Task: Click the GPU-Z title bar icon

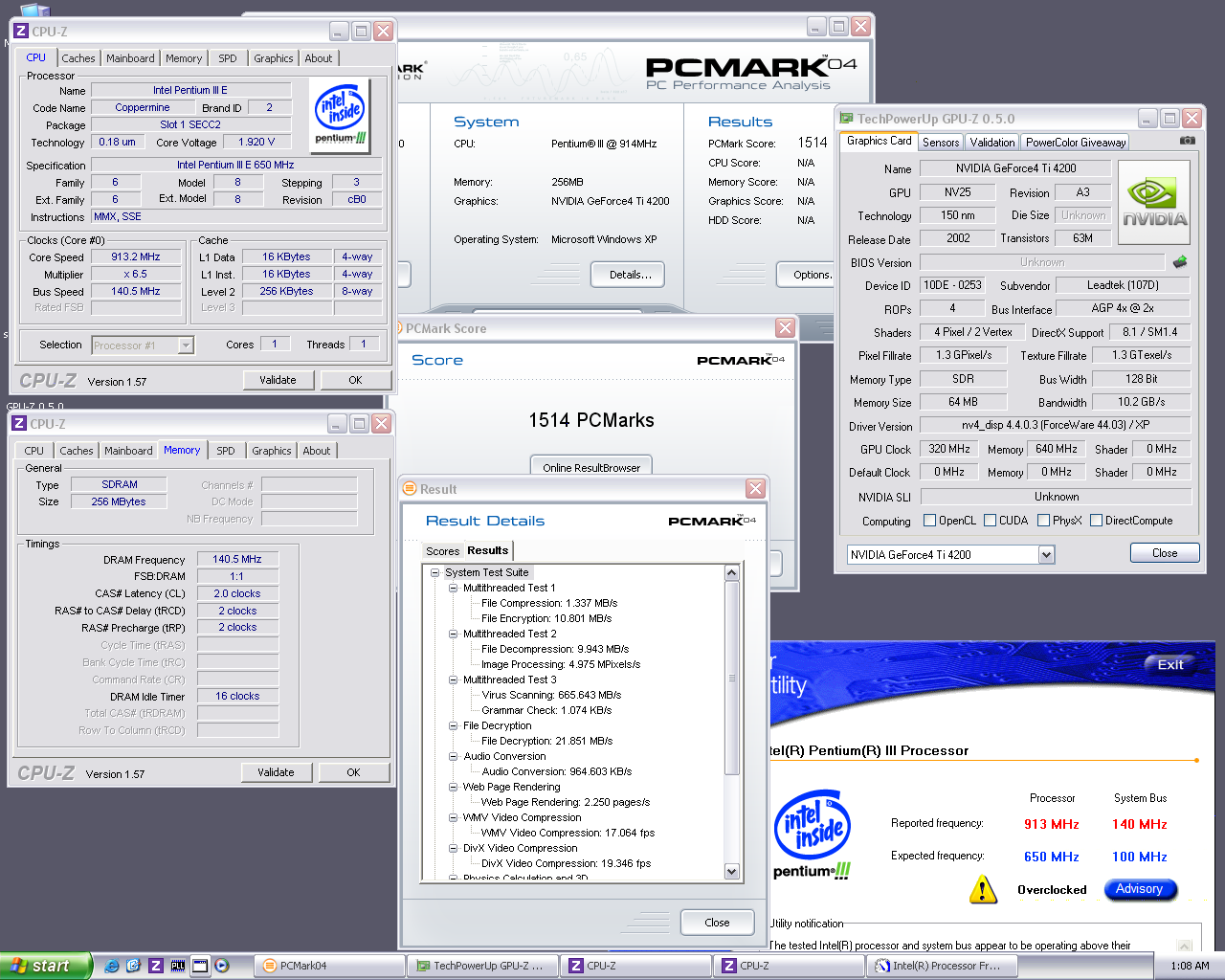Action: click(x=846, y=119)
